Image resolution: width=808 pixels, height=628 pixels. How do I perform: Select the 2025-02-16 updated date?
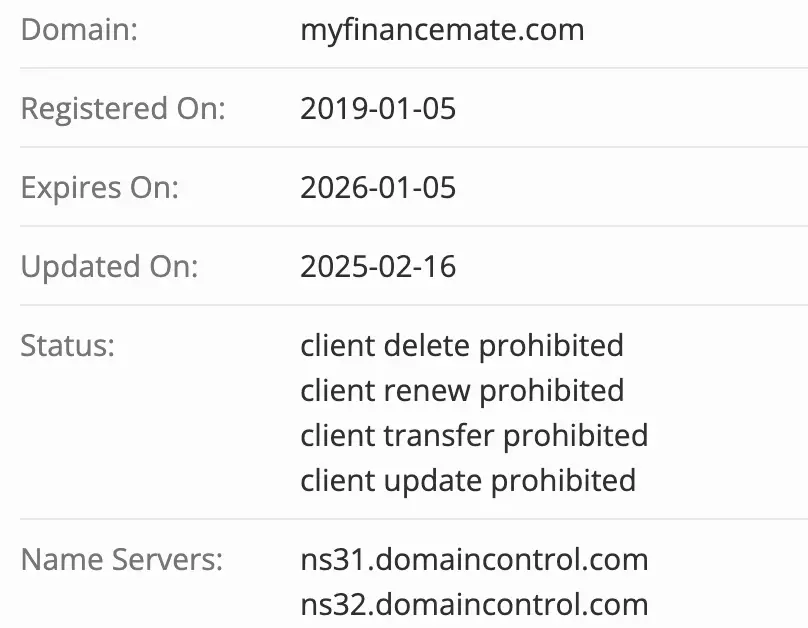click(x=378, y=266)
